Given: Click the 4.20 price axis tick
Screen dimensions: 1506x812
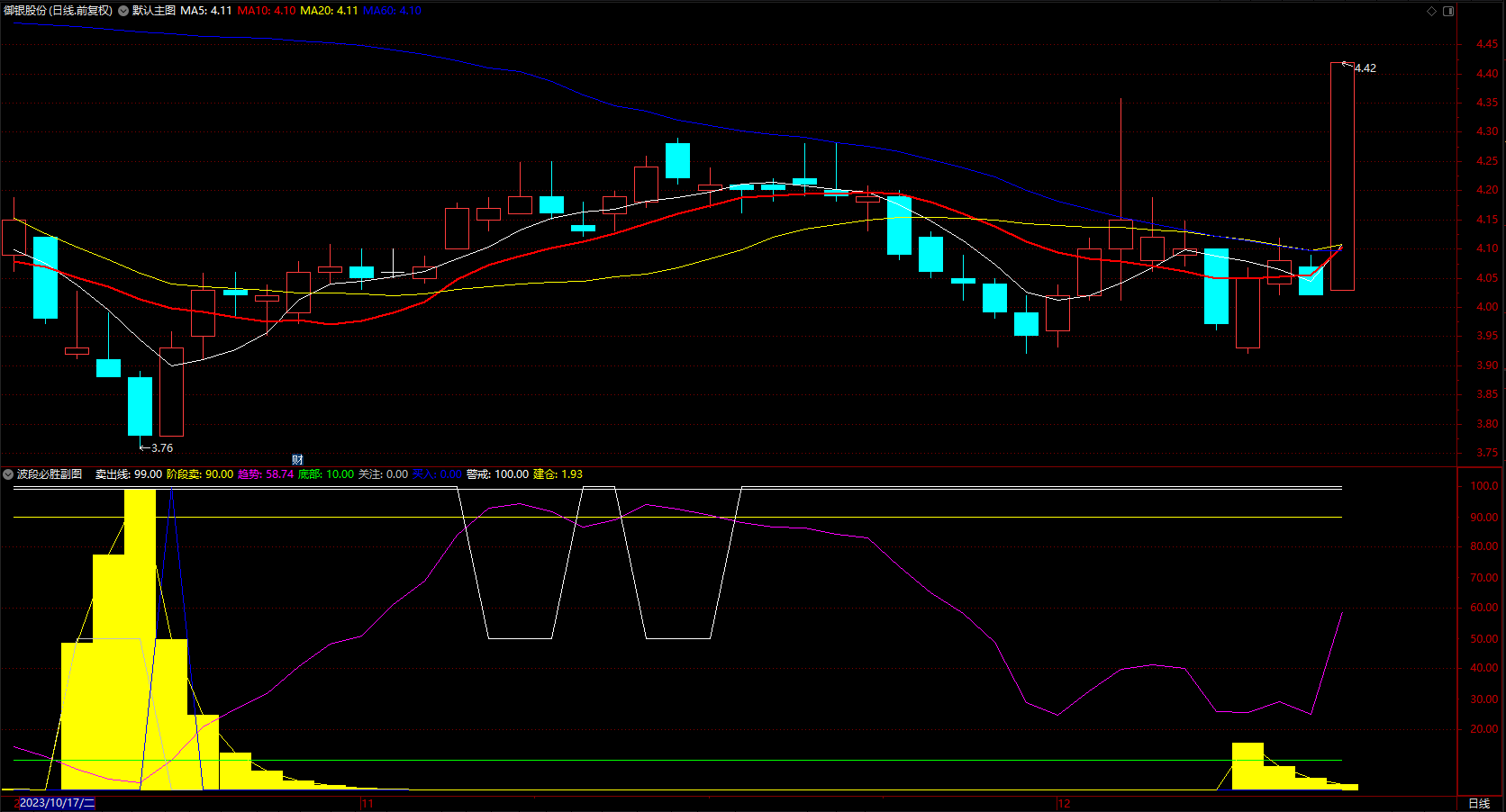Looking at the screenshot, I should (x=1487, y=190).
